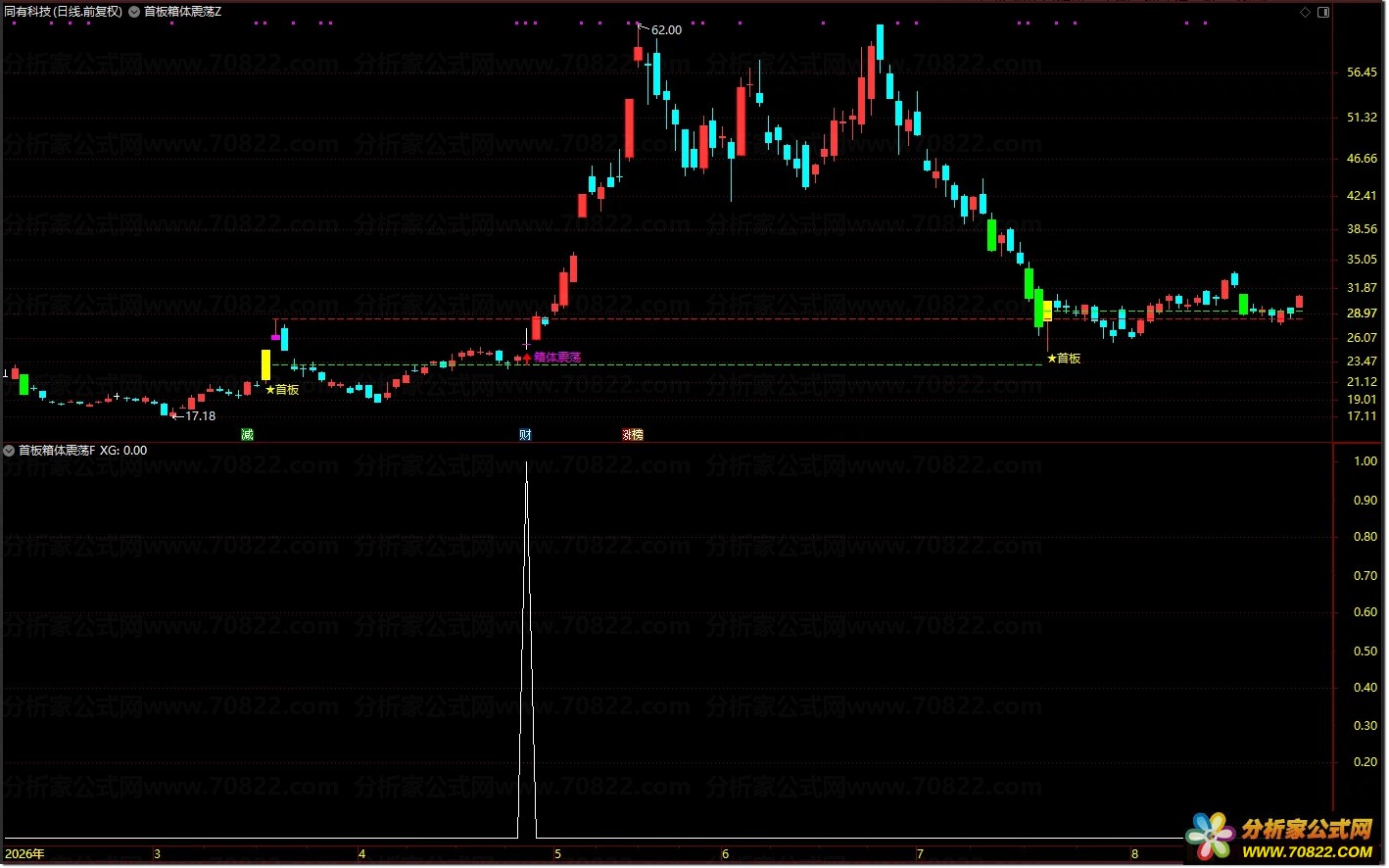Click the 0.20 value on indicator axis
Viewport: 1389px width, 868px height.
[1365, 762]
